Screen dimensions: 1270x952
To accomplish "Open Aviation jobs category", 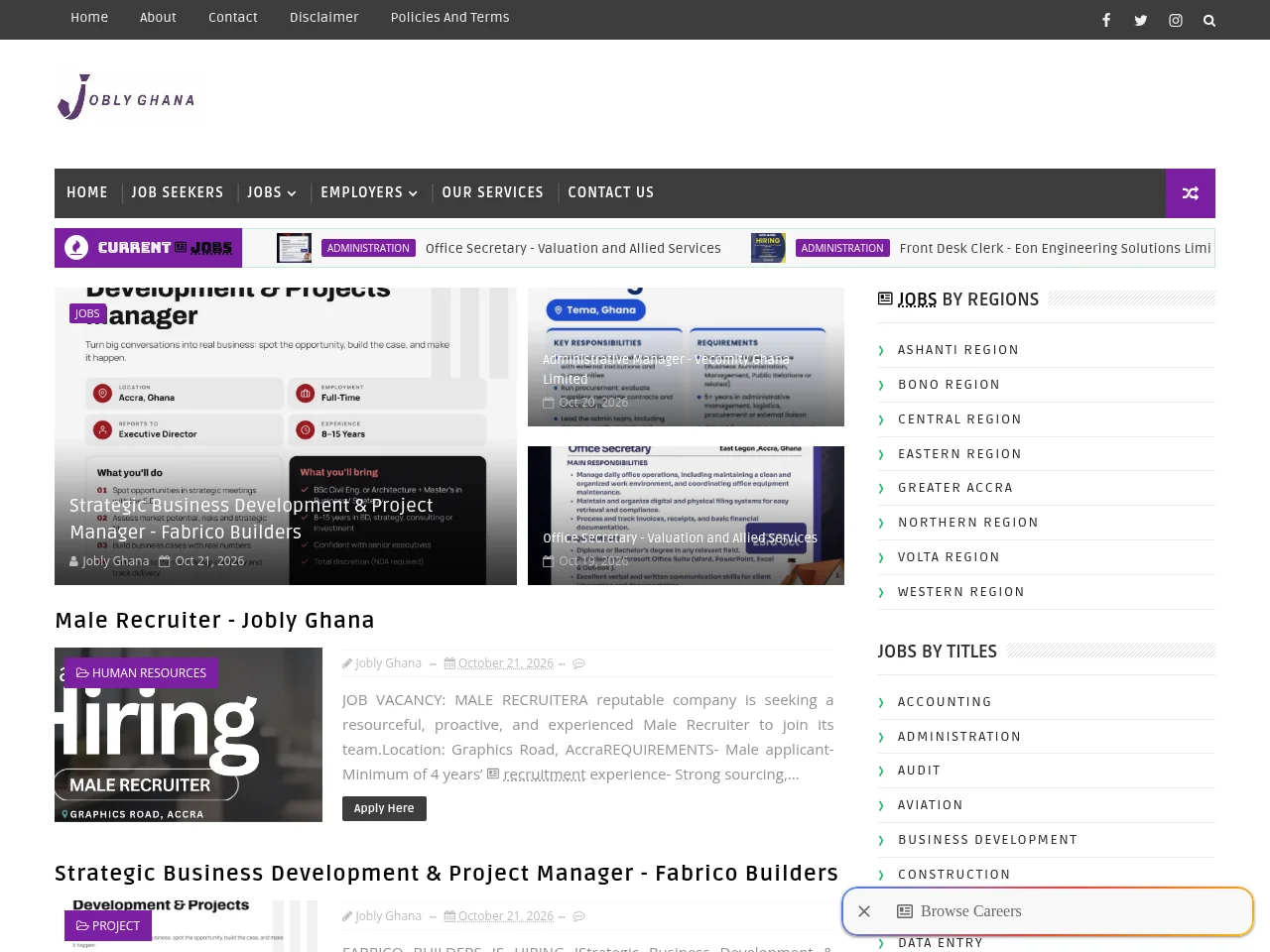I will pos(931,805).
